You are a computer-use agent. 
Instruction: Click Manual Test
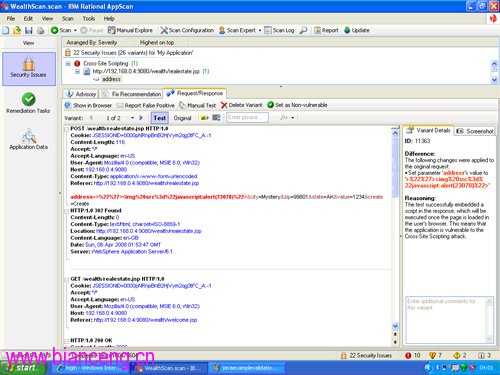tap(198, 105)
